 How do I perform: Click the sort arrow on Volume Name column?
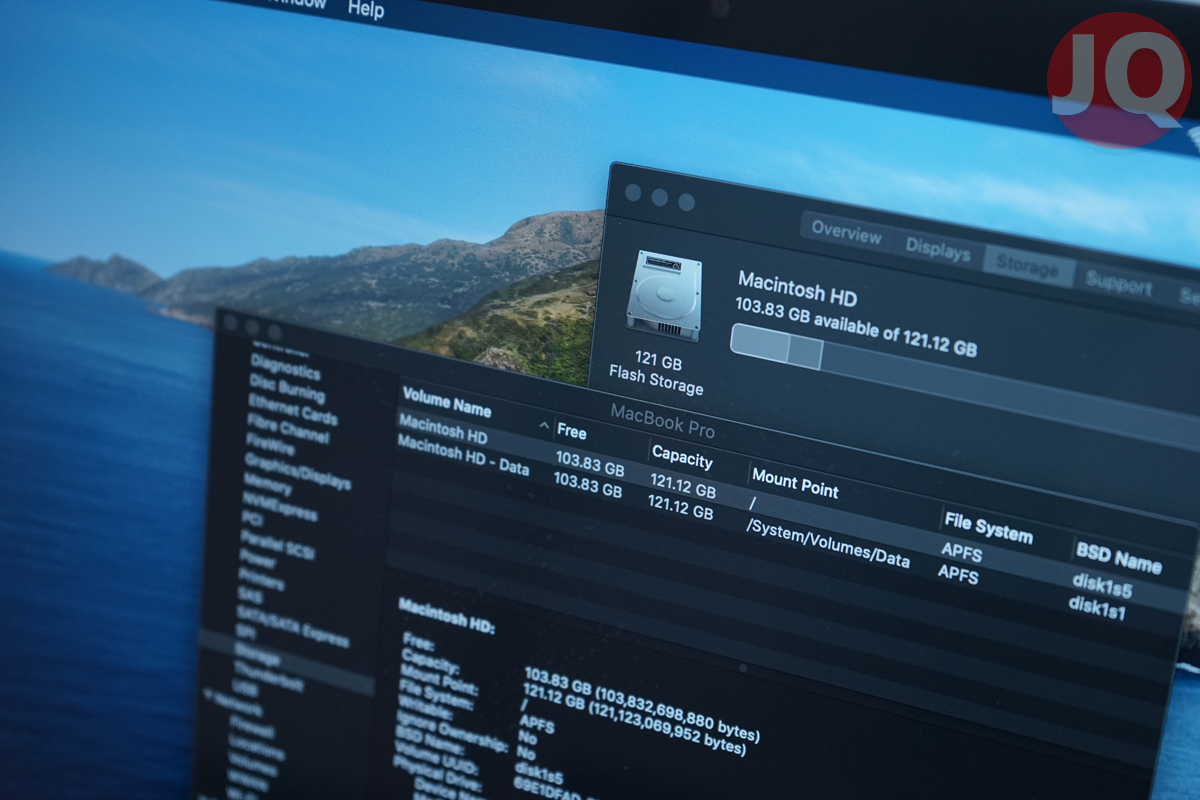click(544, 427)
